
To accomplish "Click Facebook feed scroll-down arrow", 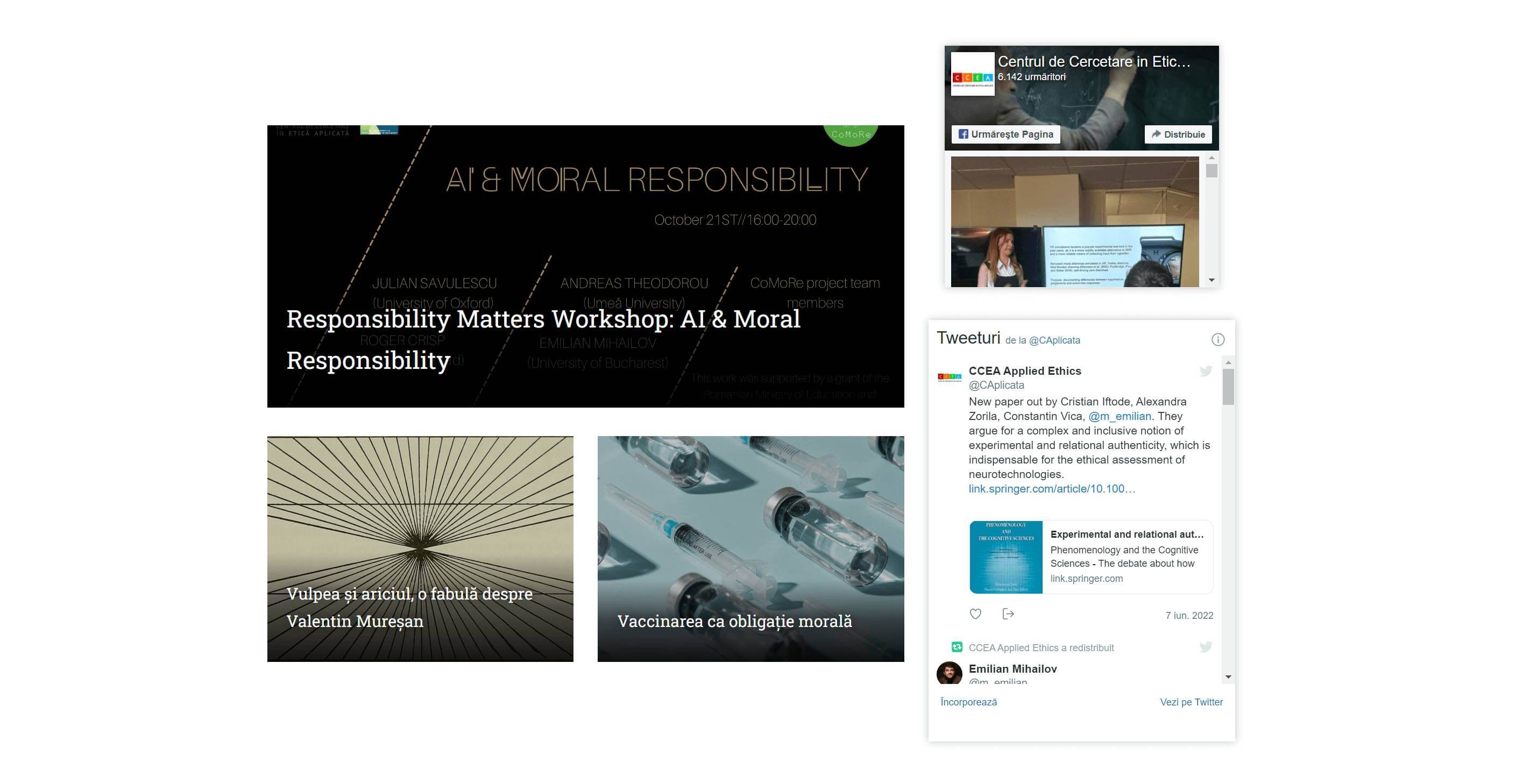I will 1212,280.
